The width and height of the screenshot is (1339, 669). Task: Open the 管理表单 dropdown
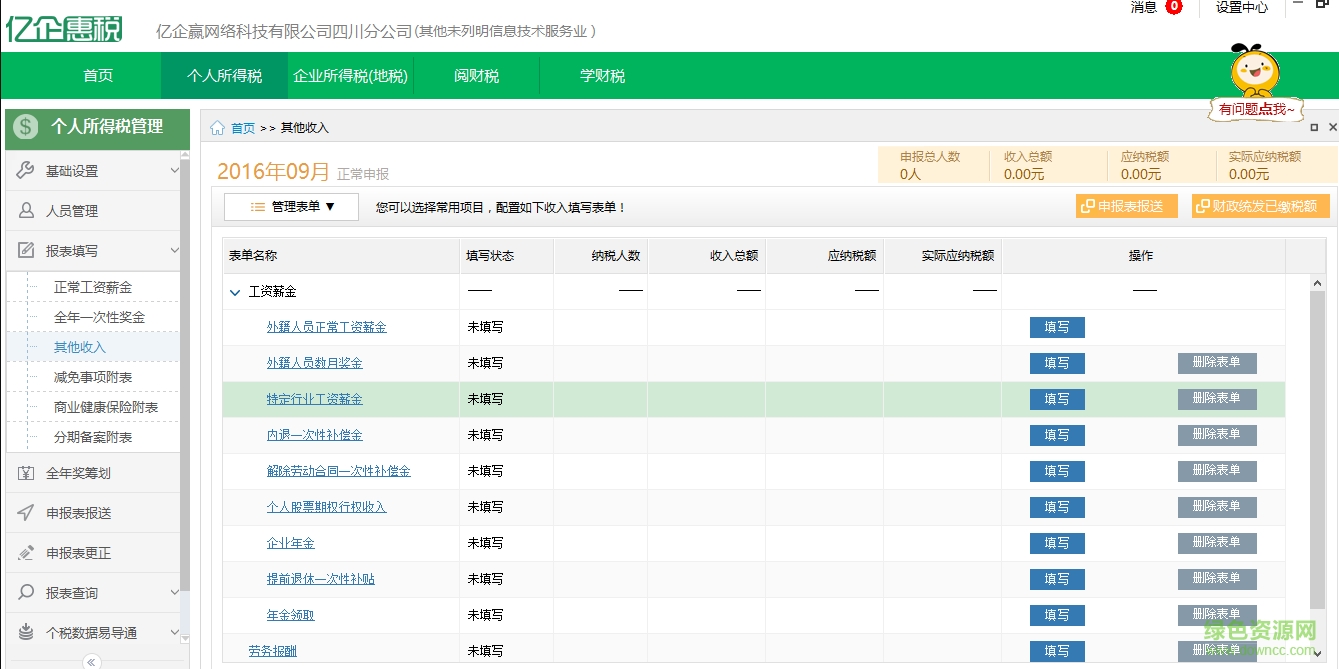tap(292, 207)
